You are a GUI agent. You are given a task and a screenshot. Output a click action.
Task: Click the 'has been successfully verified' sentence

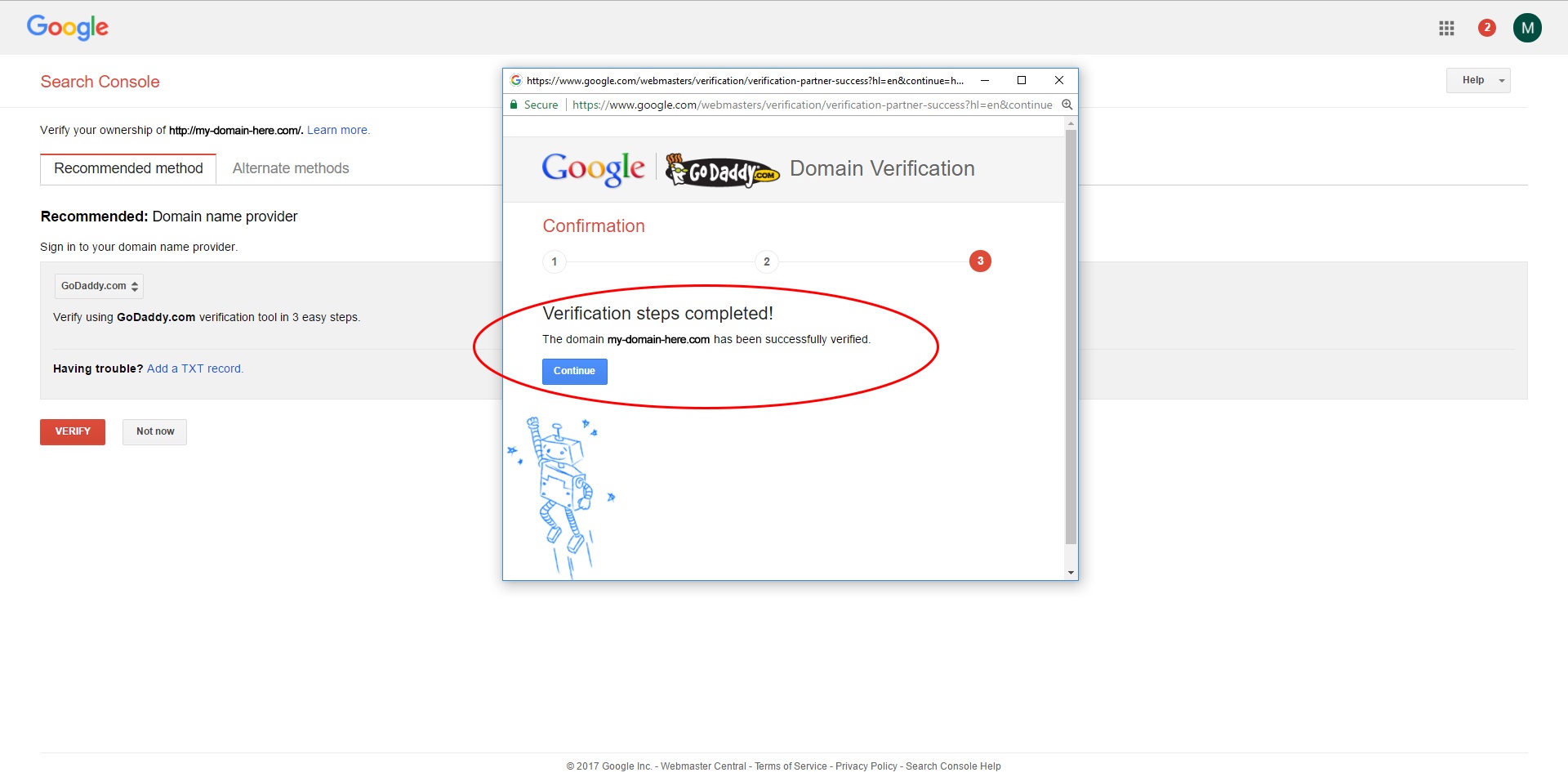(x=706, y=339)
